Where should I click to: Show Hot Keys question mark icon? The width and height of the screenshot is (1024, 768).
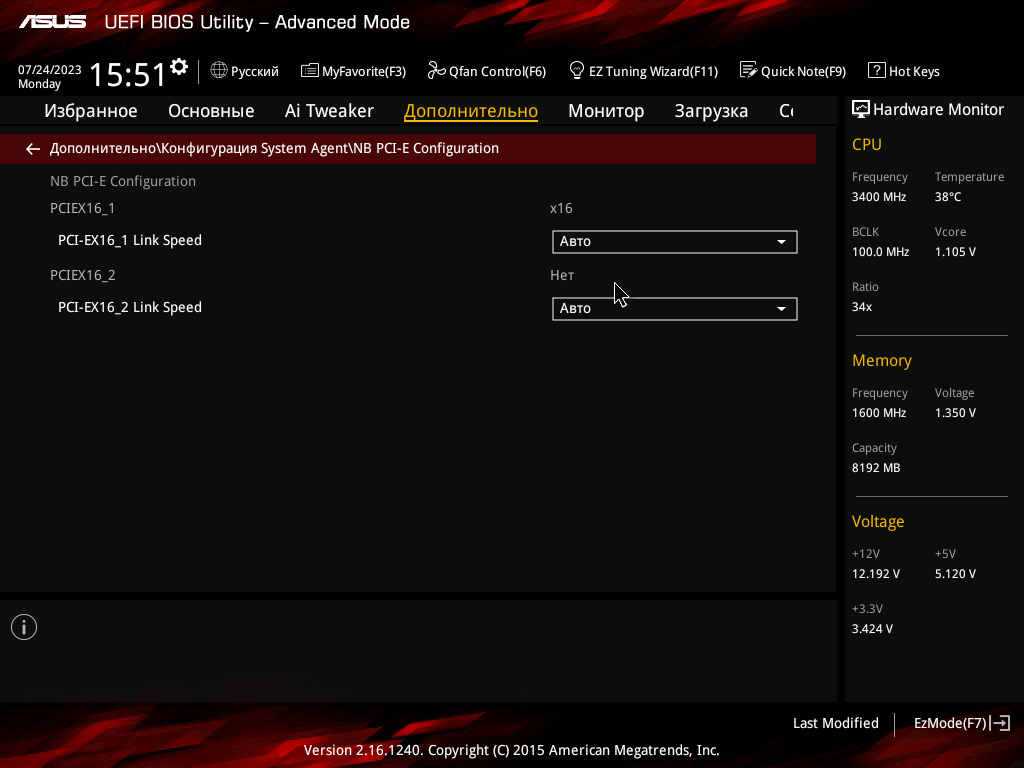876,71
